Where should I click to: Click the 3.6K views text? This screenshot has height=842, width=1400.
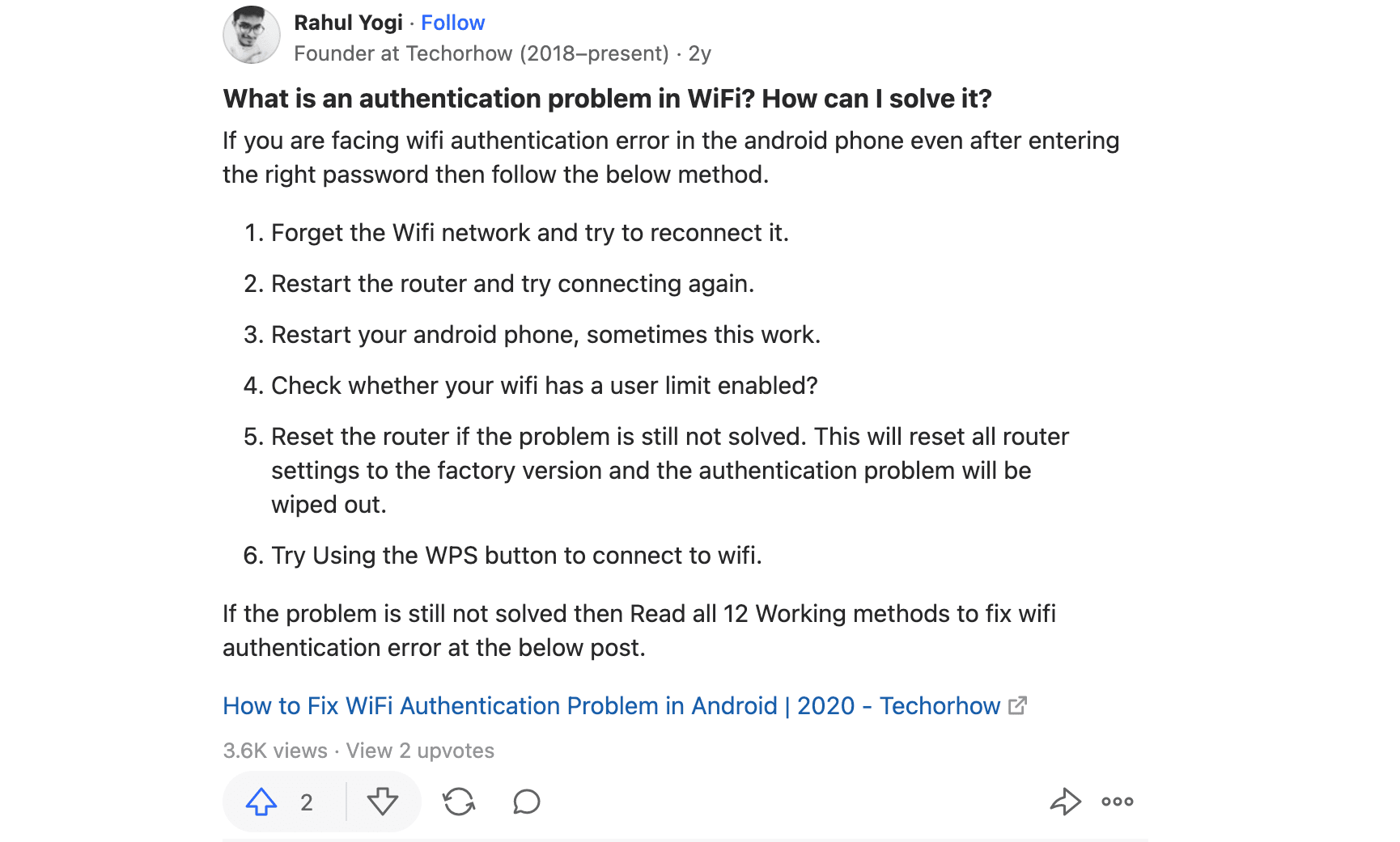pyautogui.click(x=275, y=751)
